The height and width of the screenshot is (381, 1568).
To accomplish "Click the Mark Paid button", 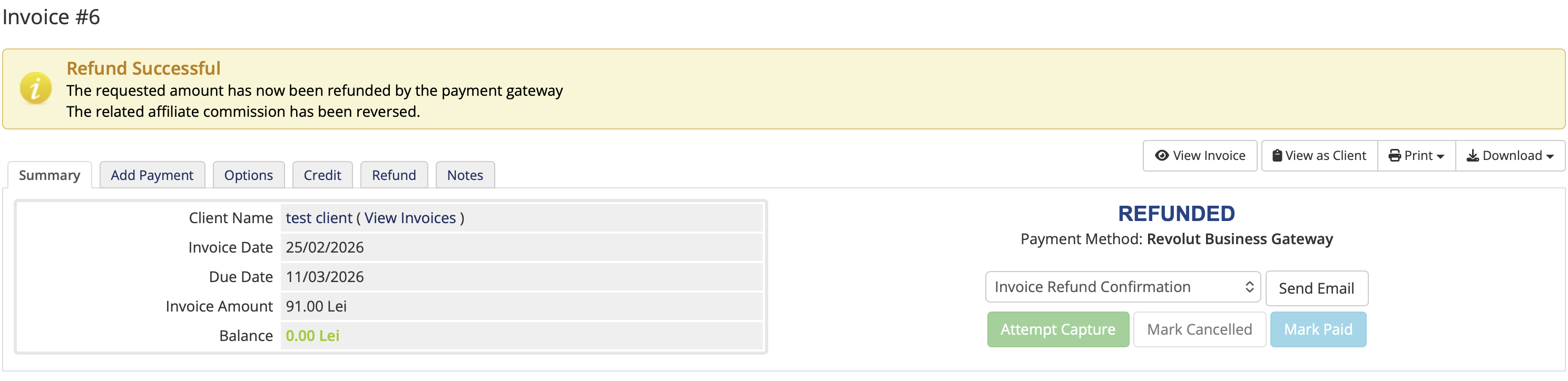I will point(1318,329).
